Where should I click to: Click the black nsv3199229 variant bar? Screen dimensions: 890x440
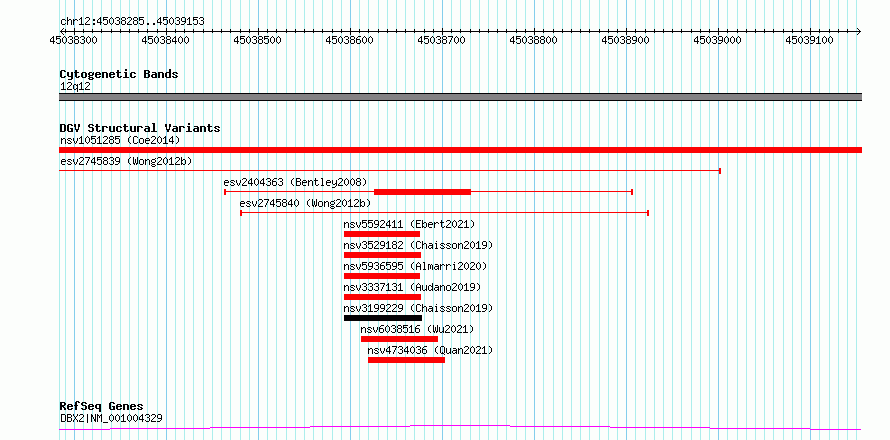pyautogui.click(x=383, y=318)
